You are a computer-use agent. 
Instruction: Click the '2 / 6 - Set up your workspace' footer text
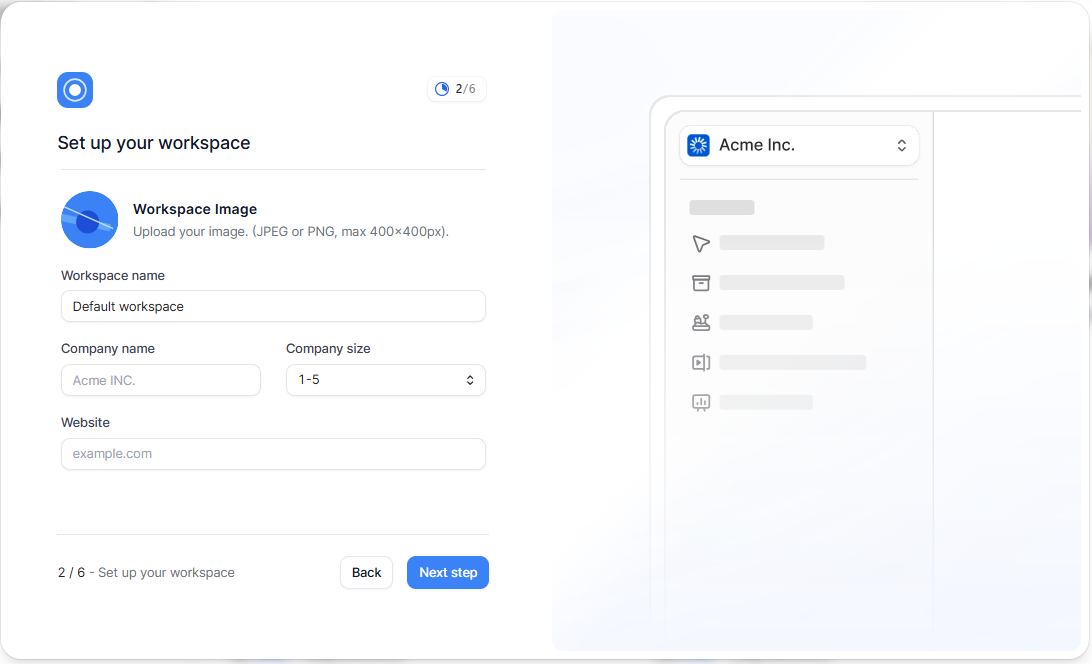coord(146,573)
